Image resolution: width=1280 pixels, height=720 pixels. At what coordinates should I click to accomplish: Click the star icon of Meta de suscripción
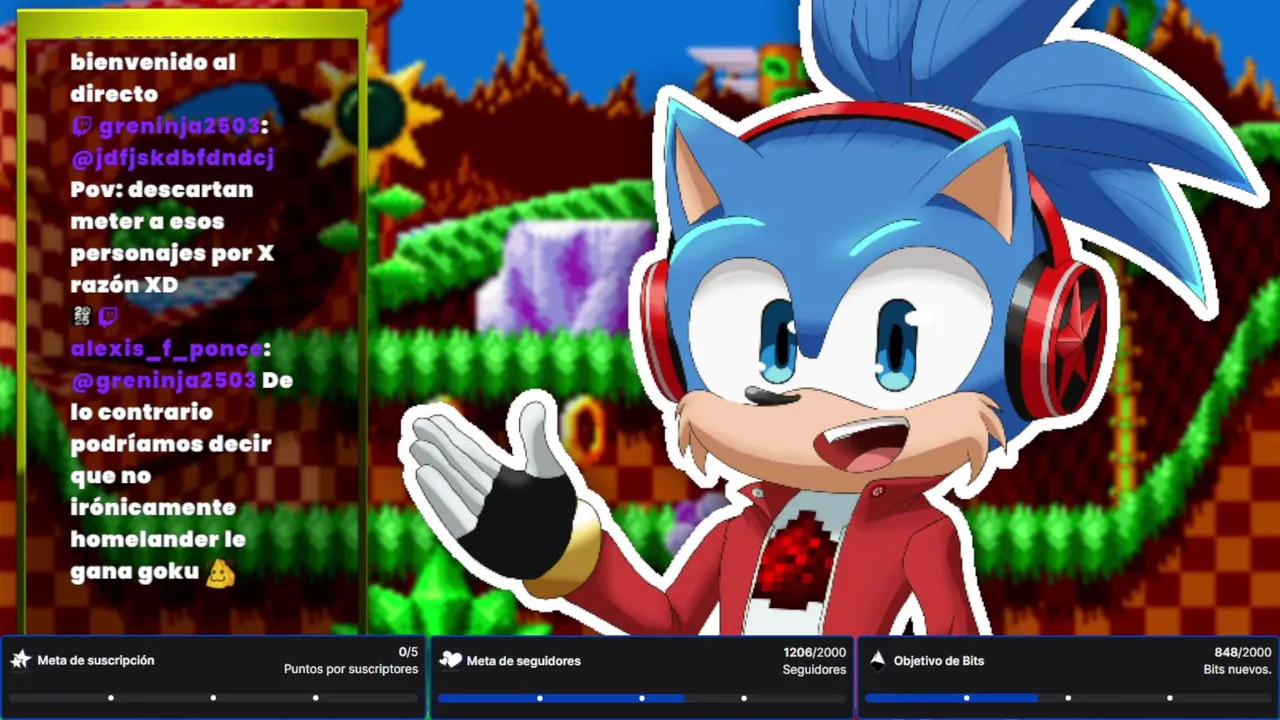pos(20,660)
